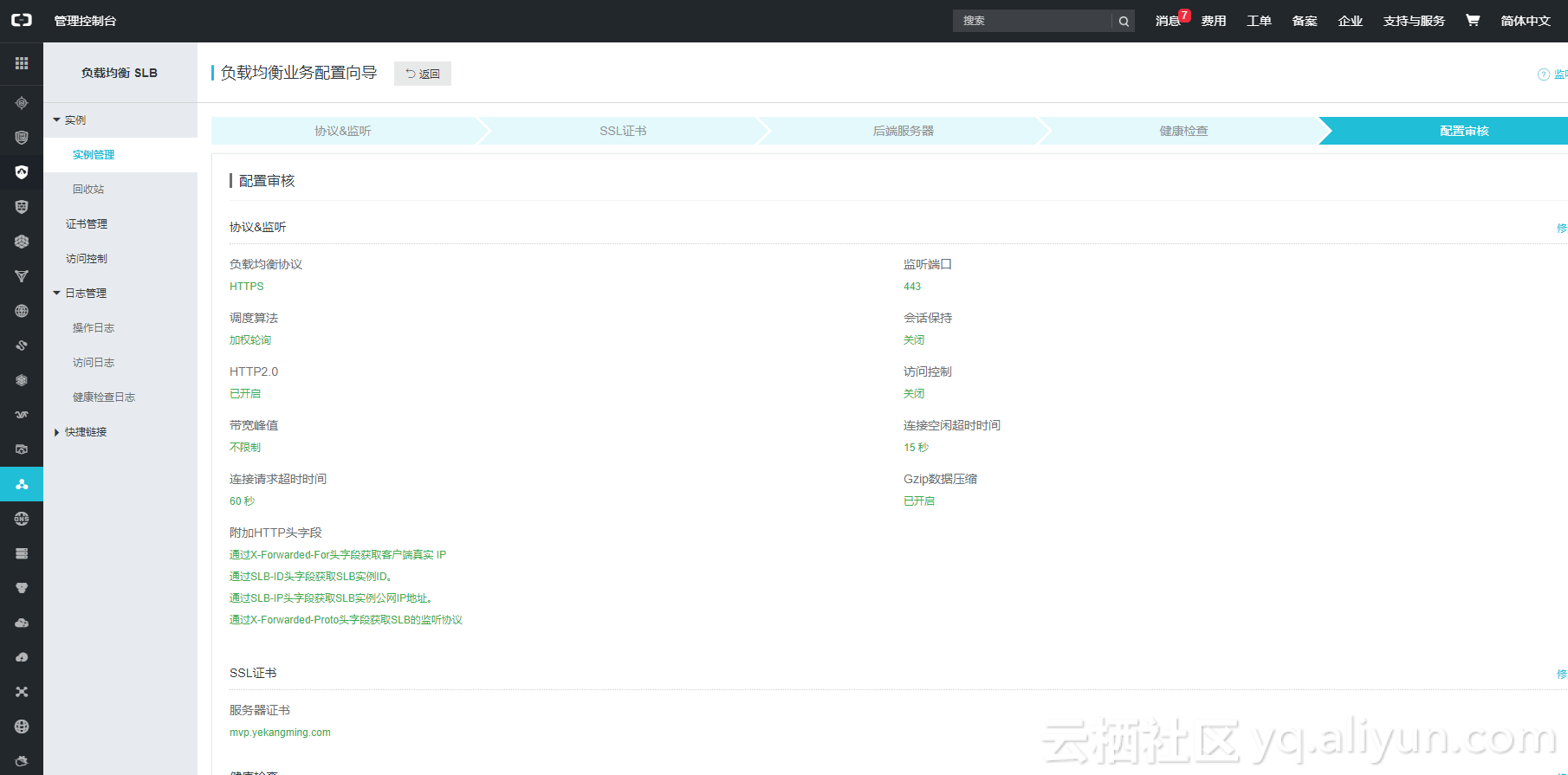Click the active SLB load balancer sidebar icon
The width and height of the screenshot is (1568, 775).
click(x=22, y=484)
